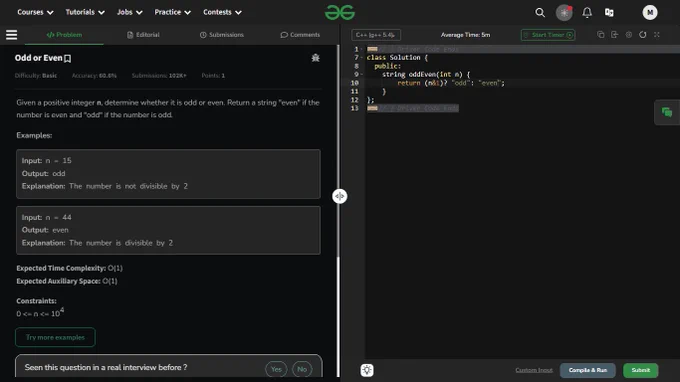Expand the Courses dropdown
This screenshot has height=382, width=680.
click(x=35, y=12)
